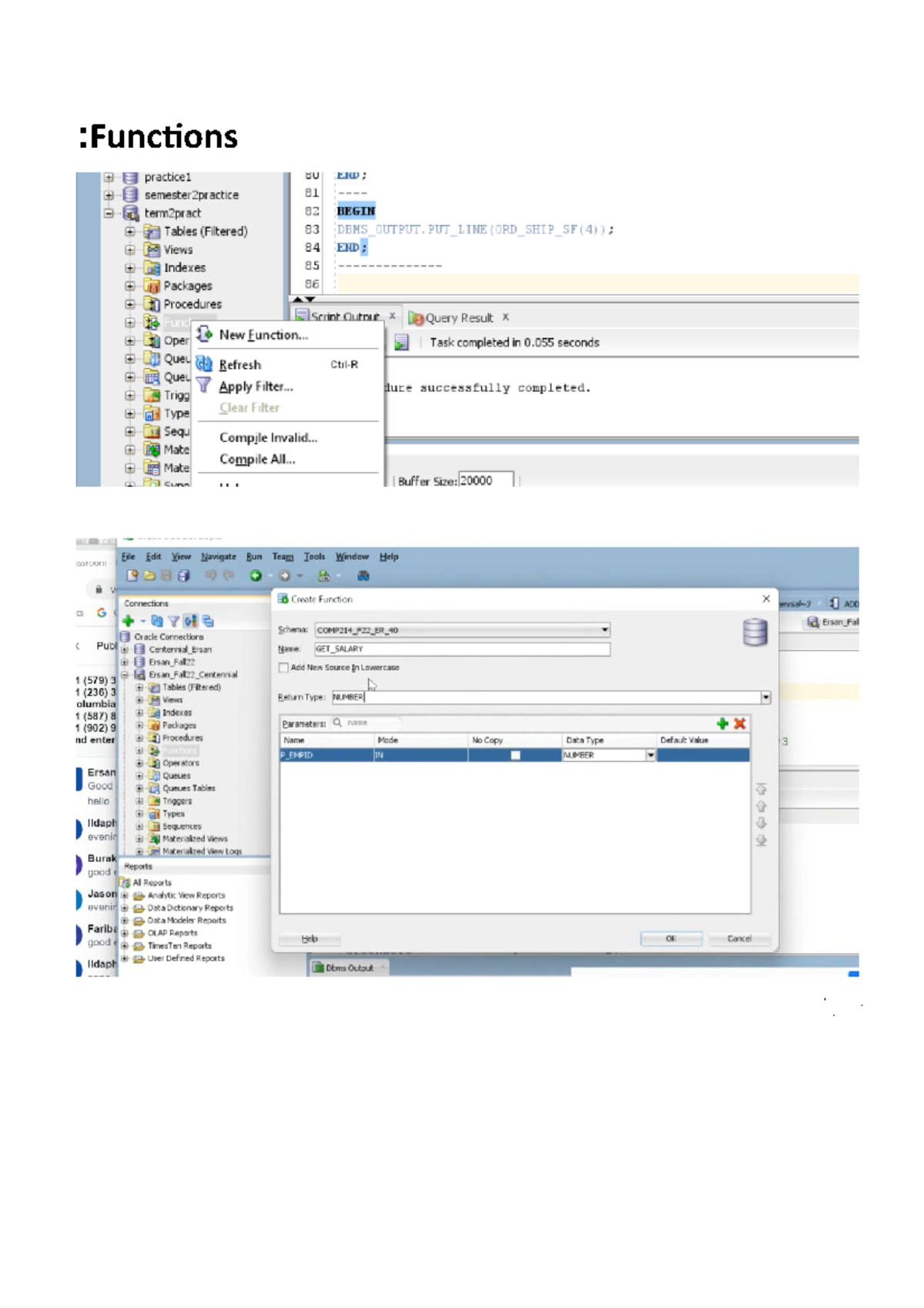Click the red X Remove Parameter icon
This screenshot has height=1308, width=924.
[740, 723]
